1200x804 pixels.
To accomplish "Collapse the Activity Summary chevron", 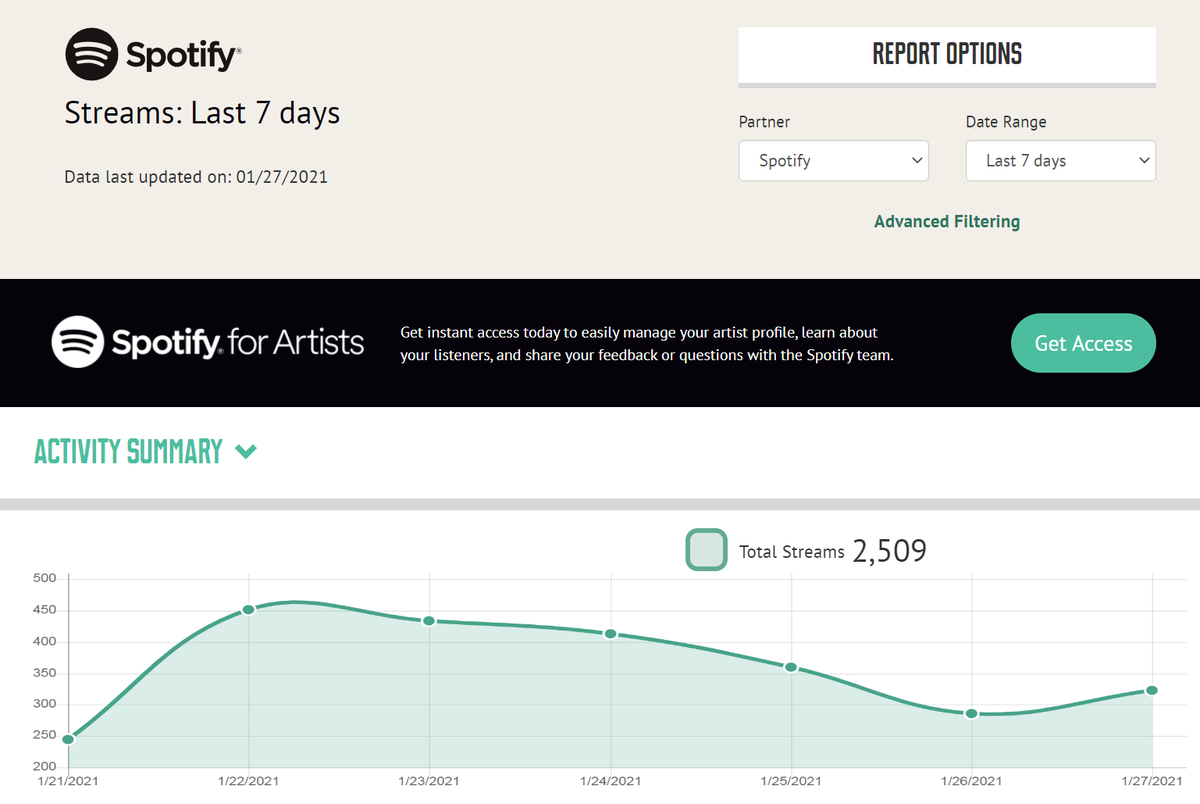I will click(x=245, y=452).
